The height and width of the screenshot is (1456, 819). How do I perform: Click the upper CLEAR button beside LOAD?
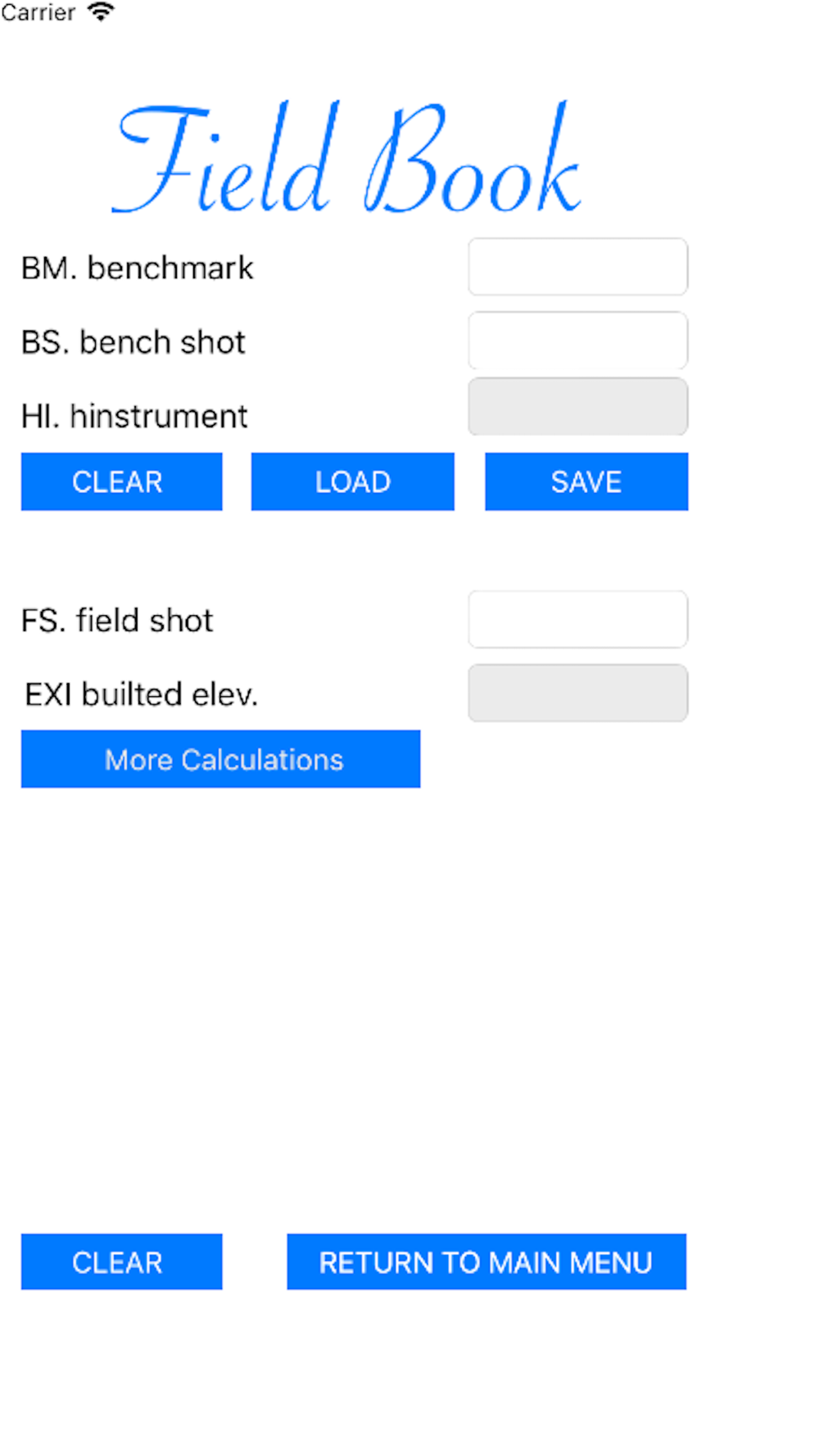tap(121, 482)
